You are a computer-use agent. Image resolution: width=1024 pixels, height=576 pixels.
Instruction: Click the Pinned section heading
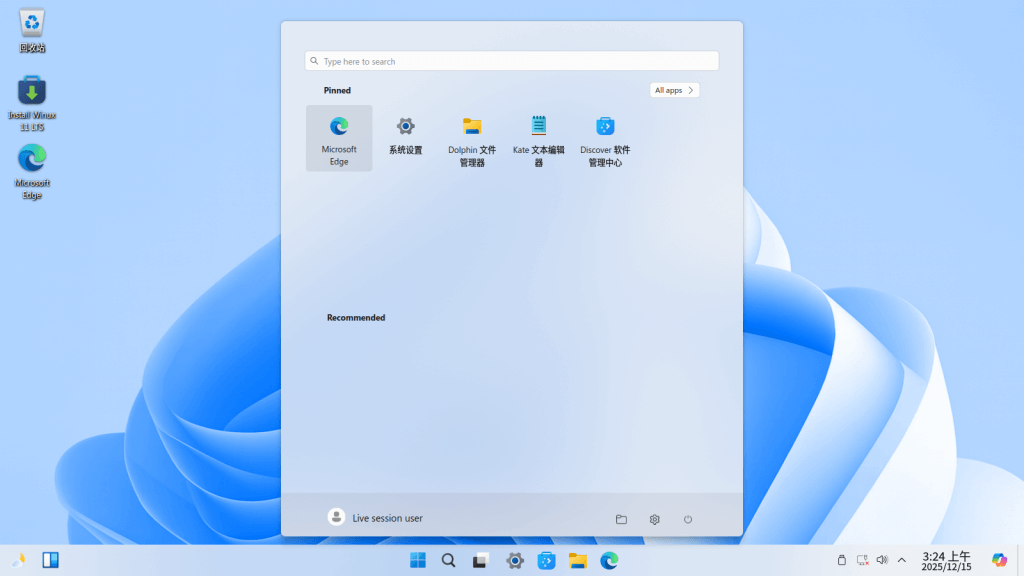coord(337,90)
